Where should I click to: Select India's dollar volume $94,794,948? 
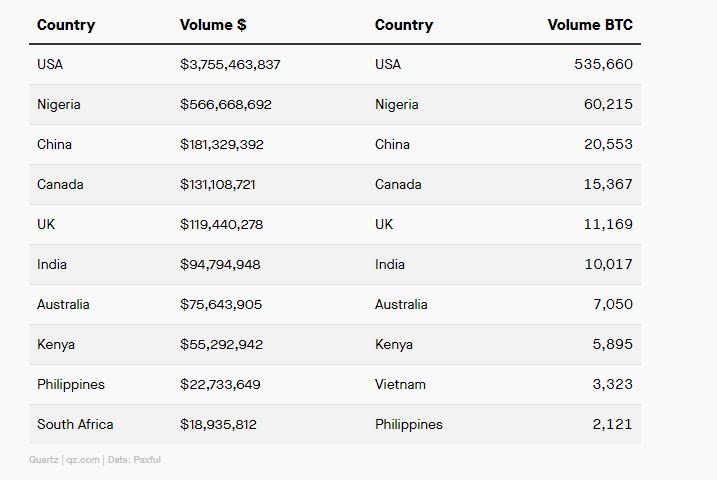pos(220,265)
